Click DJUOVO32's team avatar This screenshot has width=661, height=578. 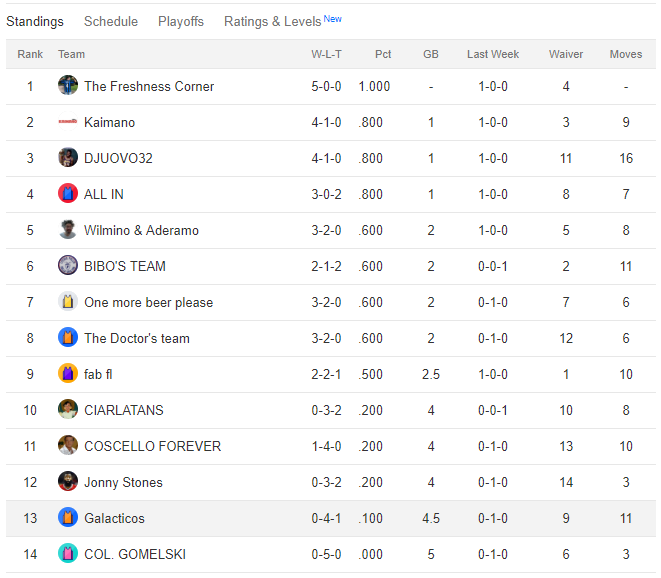68,158
